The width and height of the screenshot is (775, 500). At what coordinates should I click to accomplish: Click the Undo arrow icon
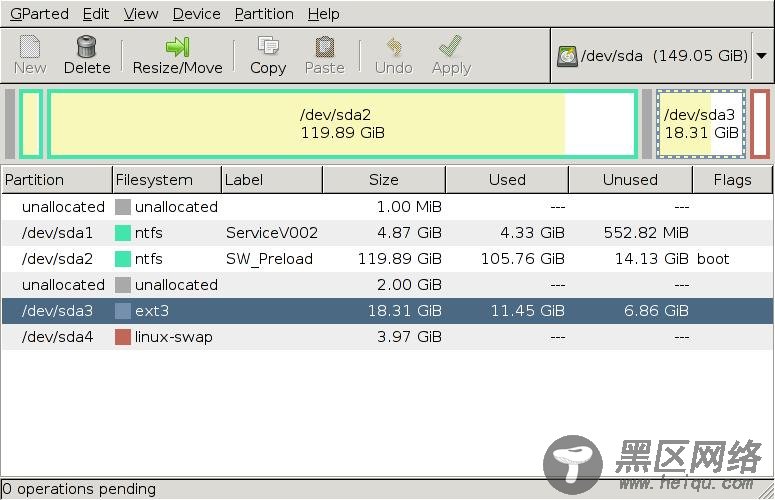[x=393, y=47]
